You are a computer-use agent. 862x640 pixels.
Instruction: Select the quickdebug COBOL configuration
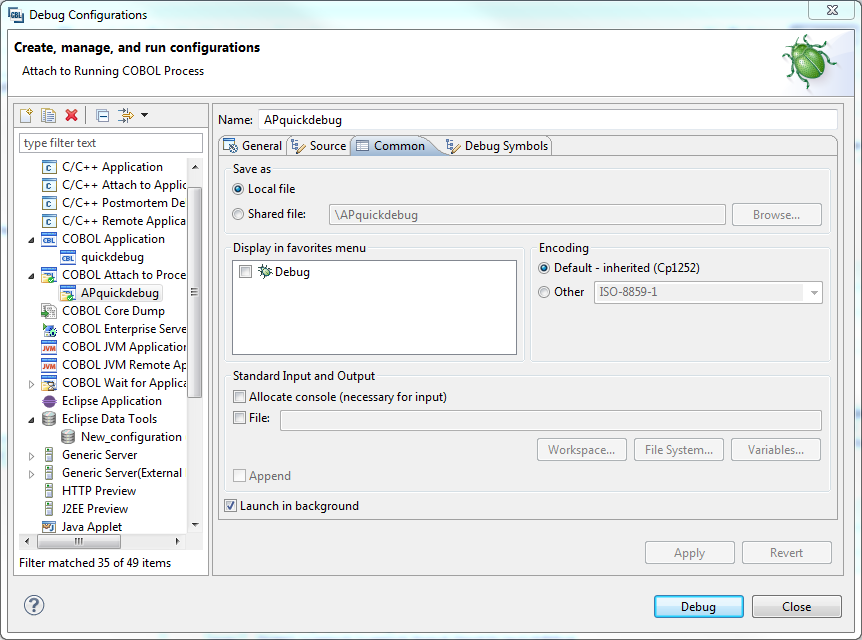tap(112, 257)
